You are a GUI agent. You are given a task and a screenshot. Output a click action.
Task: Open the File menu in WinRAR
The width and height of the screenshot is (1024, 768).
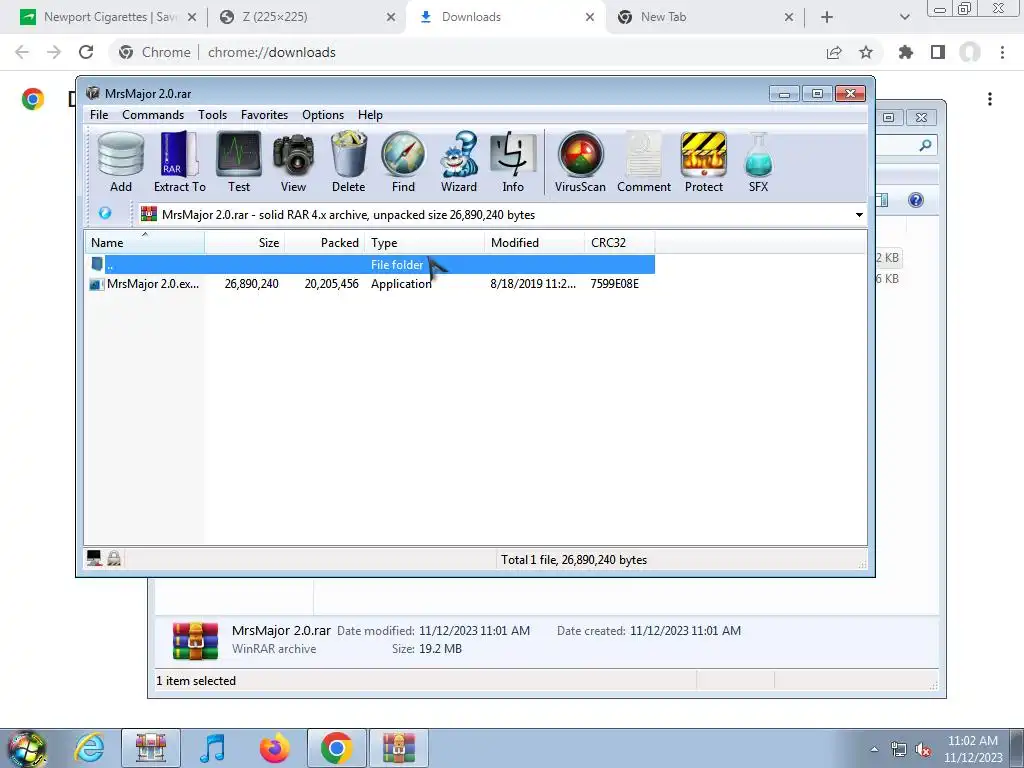99,115
